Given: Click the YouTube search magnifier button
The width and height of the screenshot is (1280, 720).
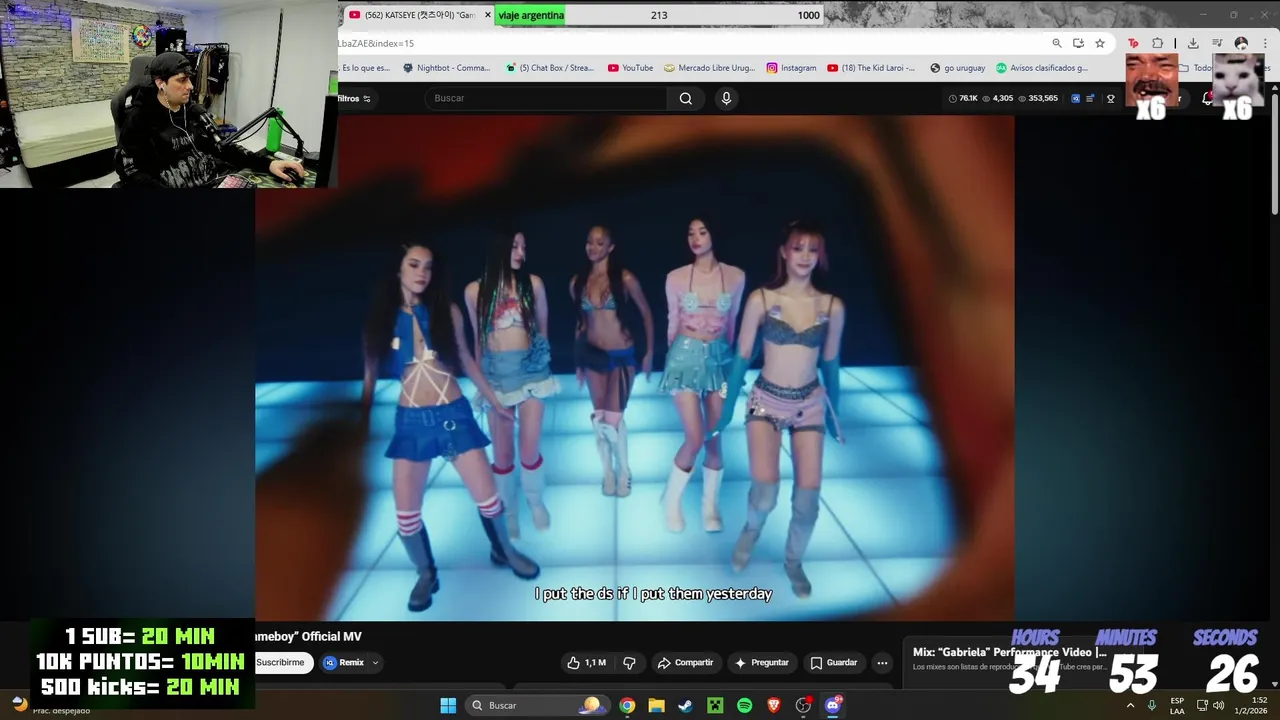Looking at the screenshot, I should (685, 98).
